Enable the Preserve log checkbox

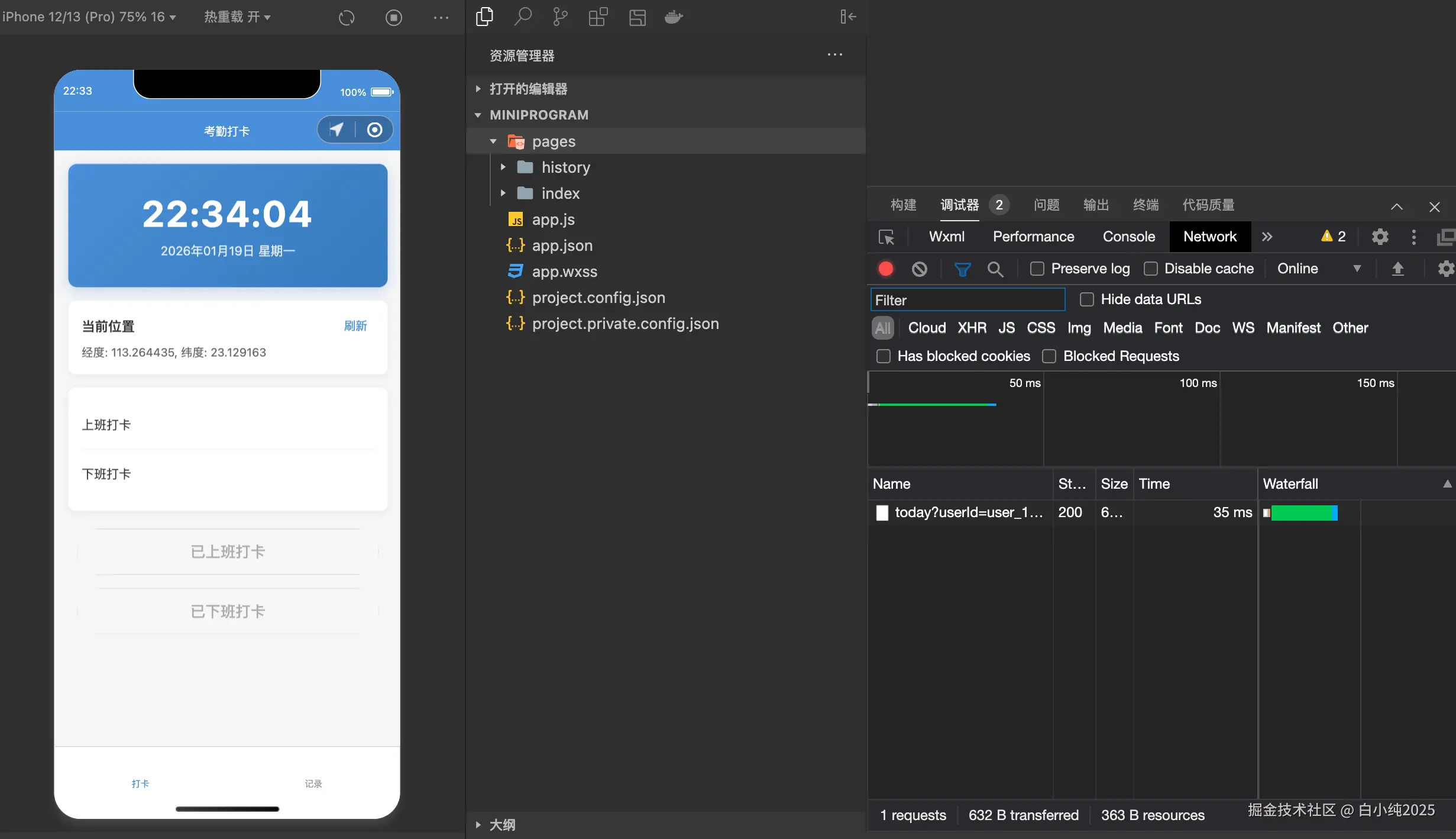tap(1037, 269)
